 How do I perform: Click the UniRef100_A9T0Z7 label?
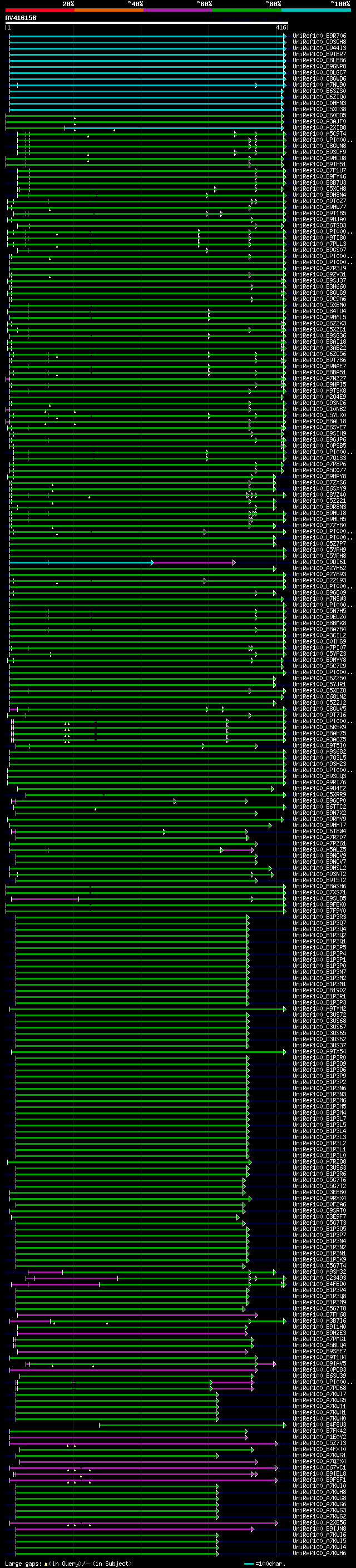319,201
